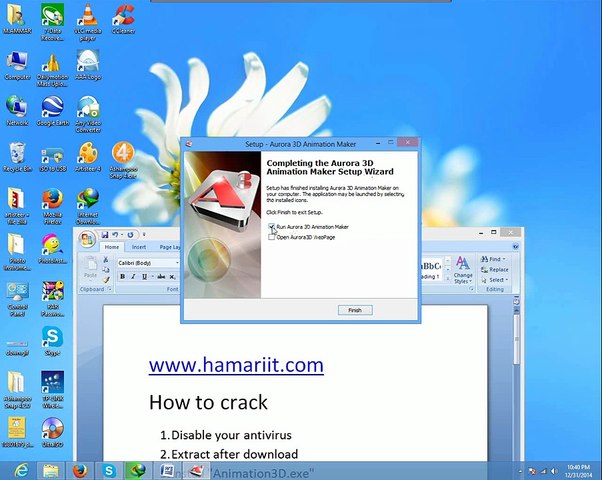
Task: Open the Select dropdown in Word Editing group
Action: (x=494, y=280)
